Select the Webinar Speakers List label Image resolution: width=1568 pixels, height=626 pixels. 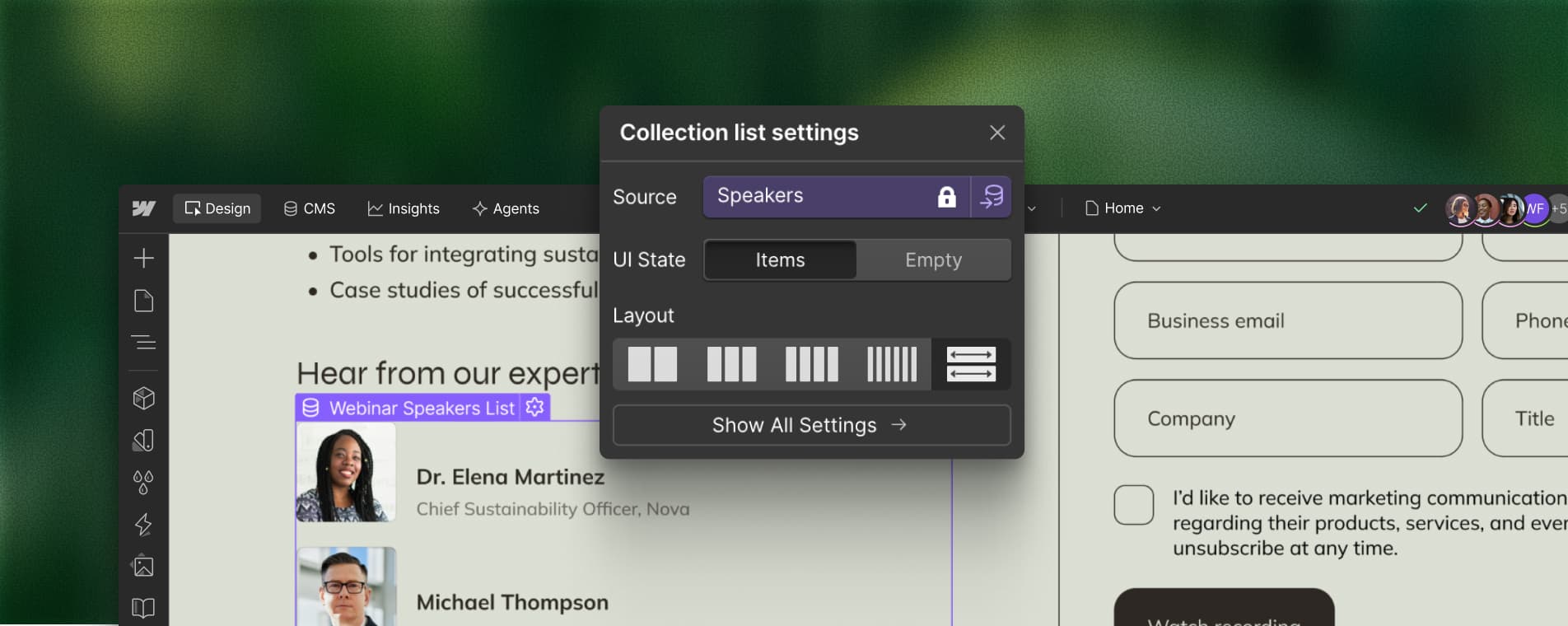click(422, 408)
